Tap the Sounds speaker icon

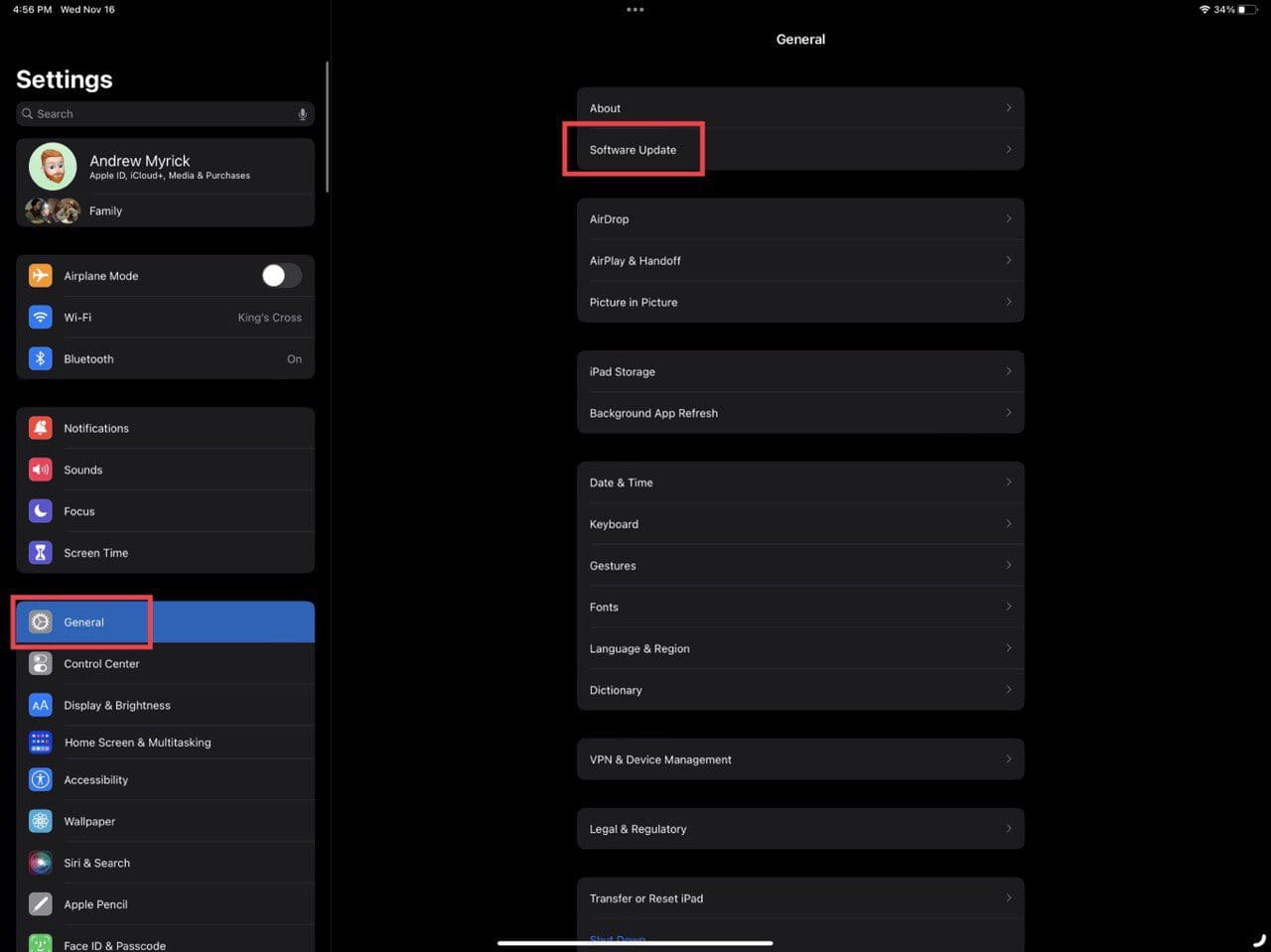click(40, 470)
